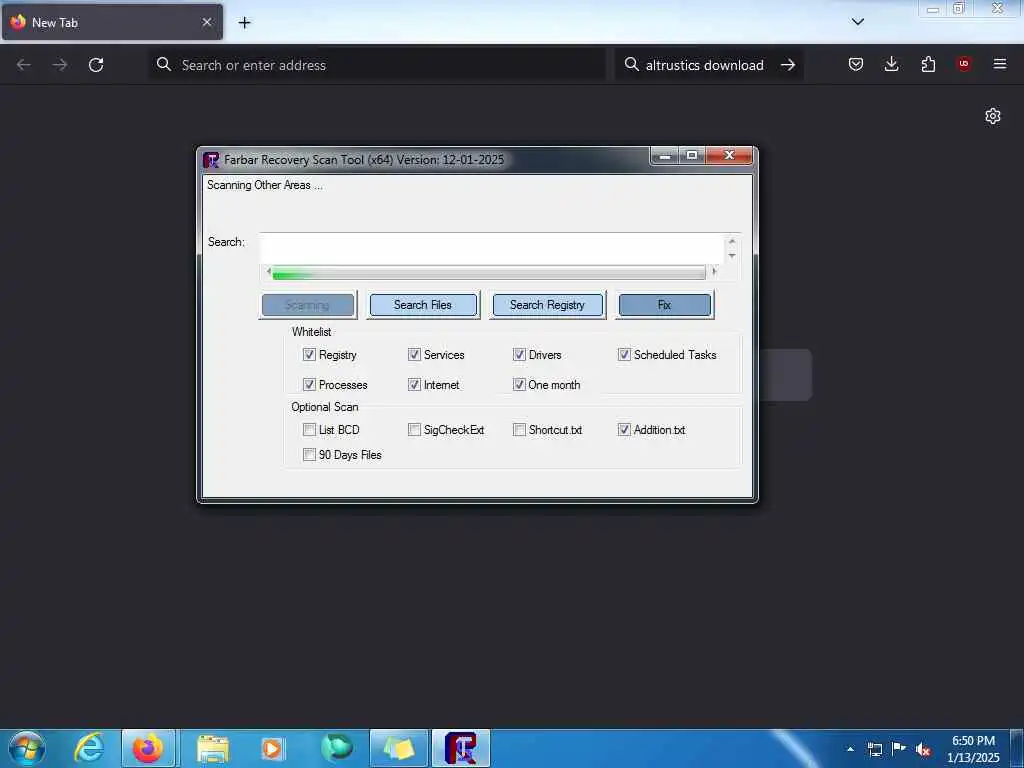Uncheck the Addition.txt option
Viewport: 1024px width, 768px height.
point(624,430)
